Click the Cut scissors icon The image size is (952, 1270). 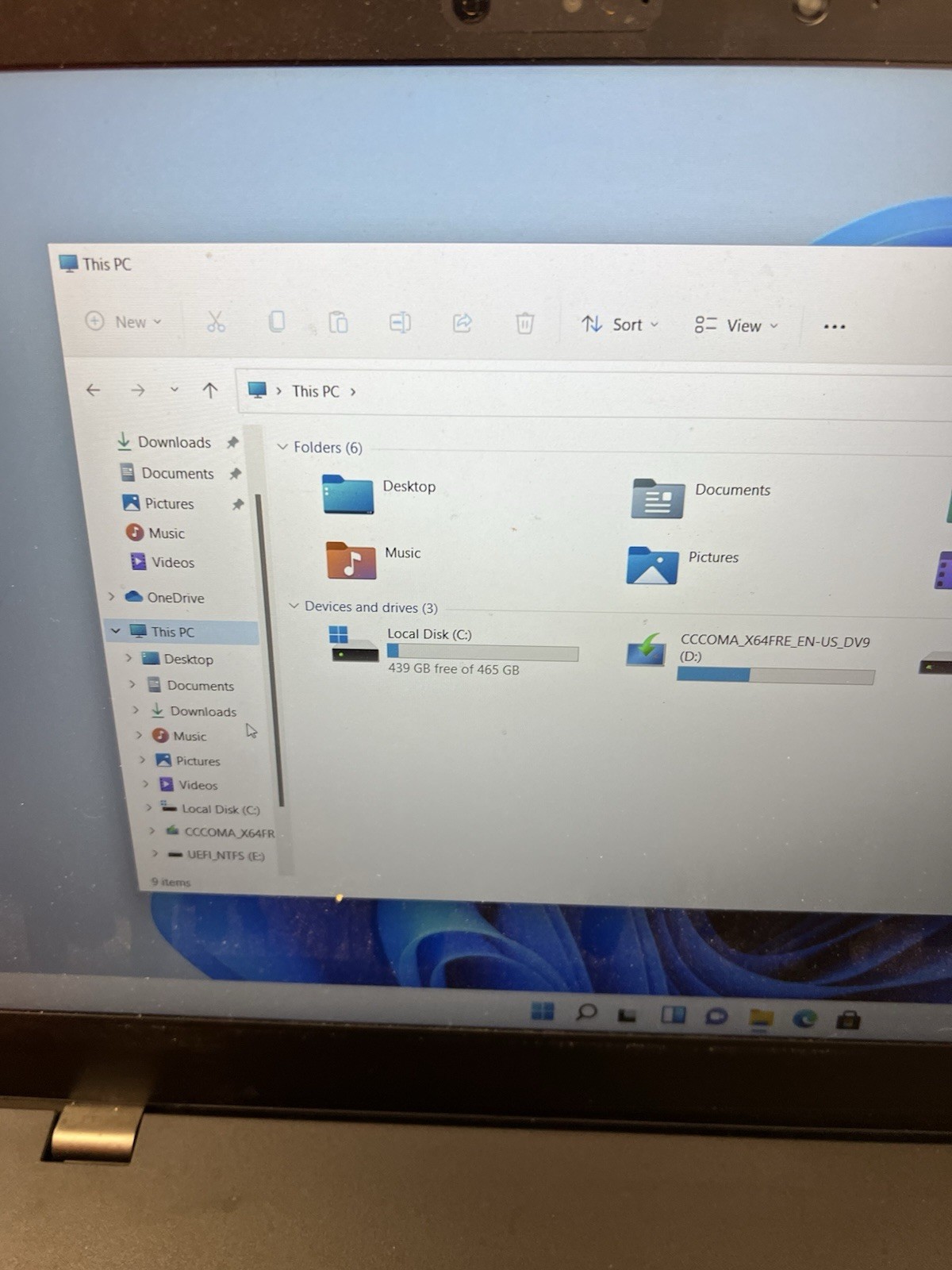(x=216, y=321)
